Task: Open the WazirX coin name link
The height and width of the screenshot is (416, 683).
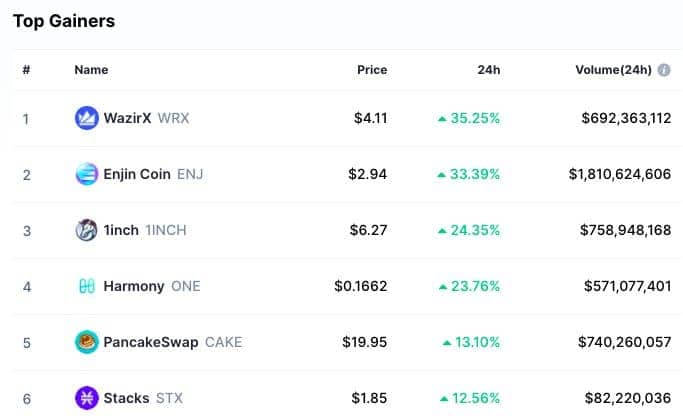Action: coord(127,118)
